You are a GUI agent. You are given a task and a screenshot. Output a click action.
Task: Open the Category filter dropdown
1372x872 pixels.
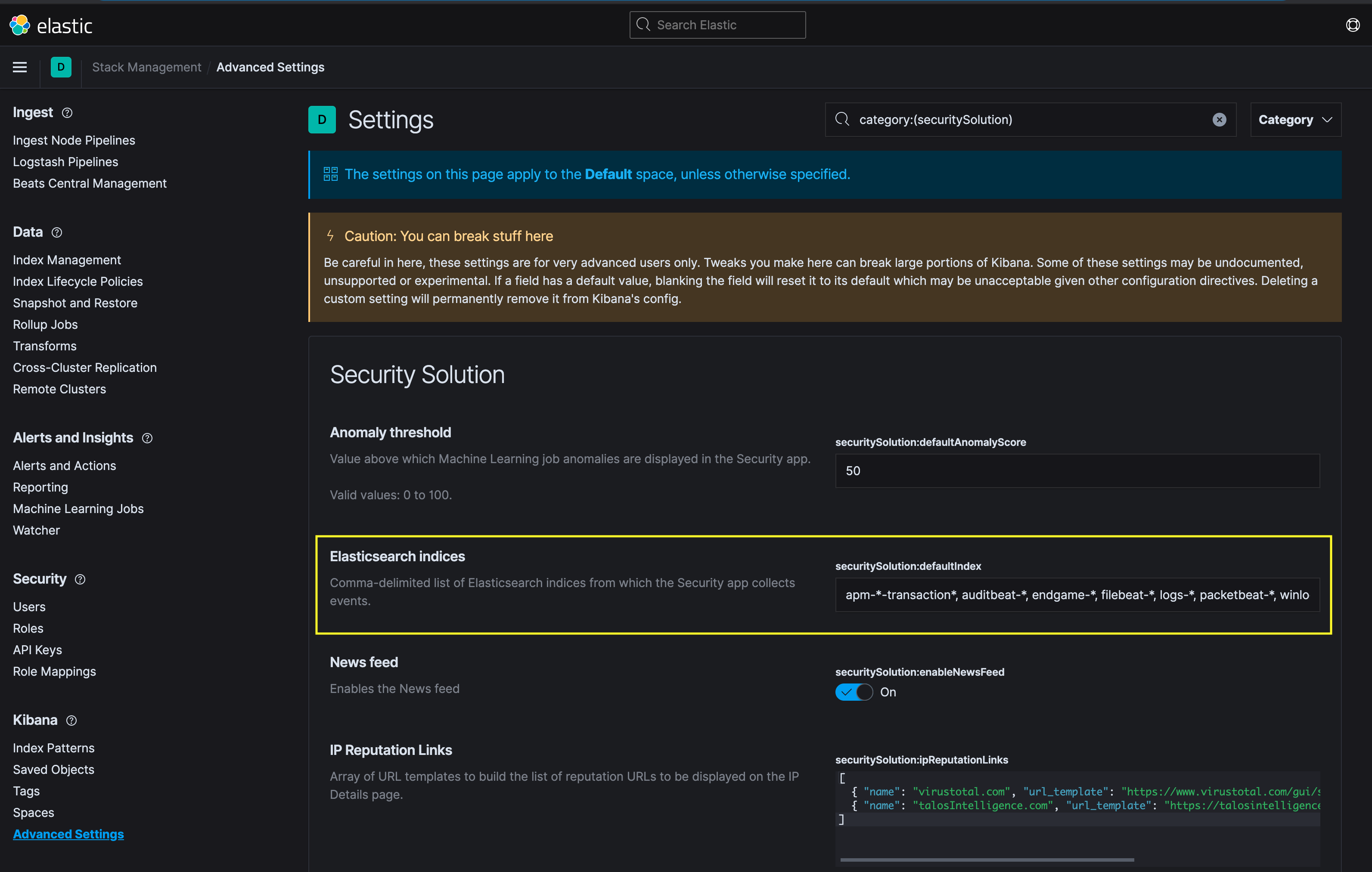tap(1295, 120)
